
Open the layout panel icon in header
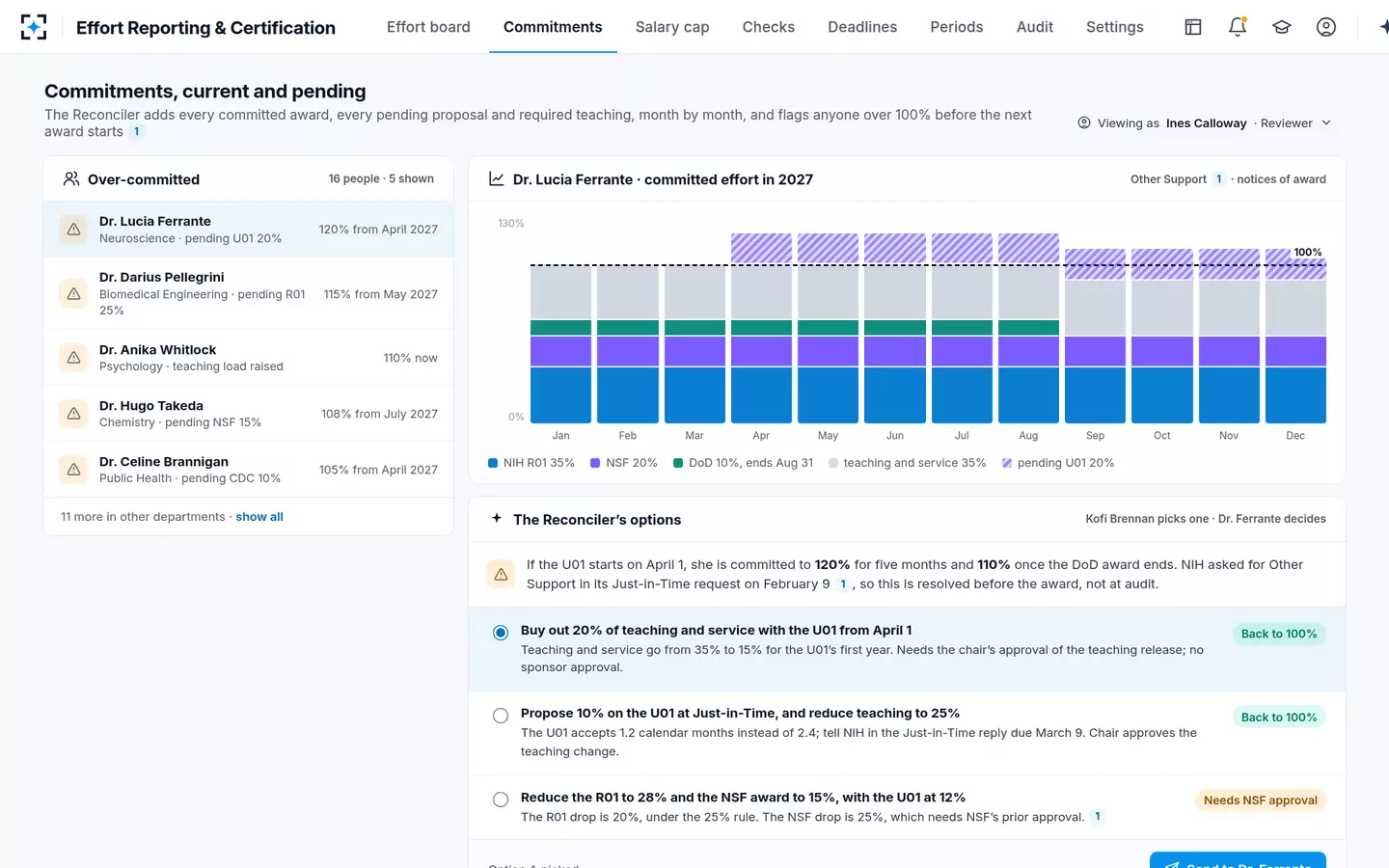point(1193,27)
